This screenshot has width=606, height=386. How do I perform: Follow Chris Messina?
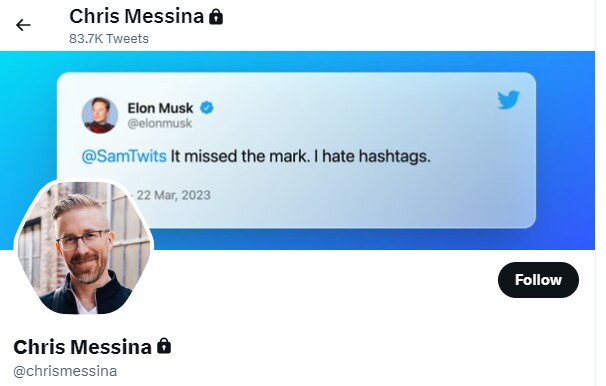pos(538,280)
